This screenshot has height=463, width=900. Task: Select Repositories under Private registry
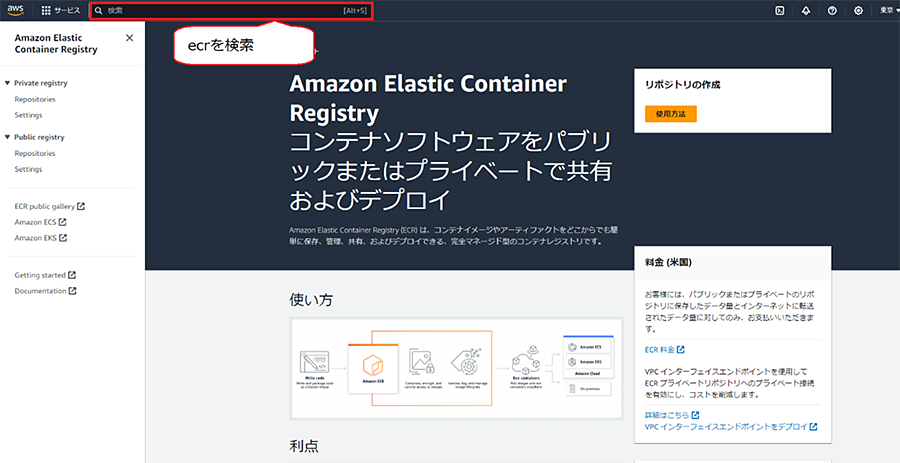coord(35,99)
